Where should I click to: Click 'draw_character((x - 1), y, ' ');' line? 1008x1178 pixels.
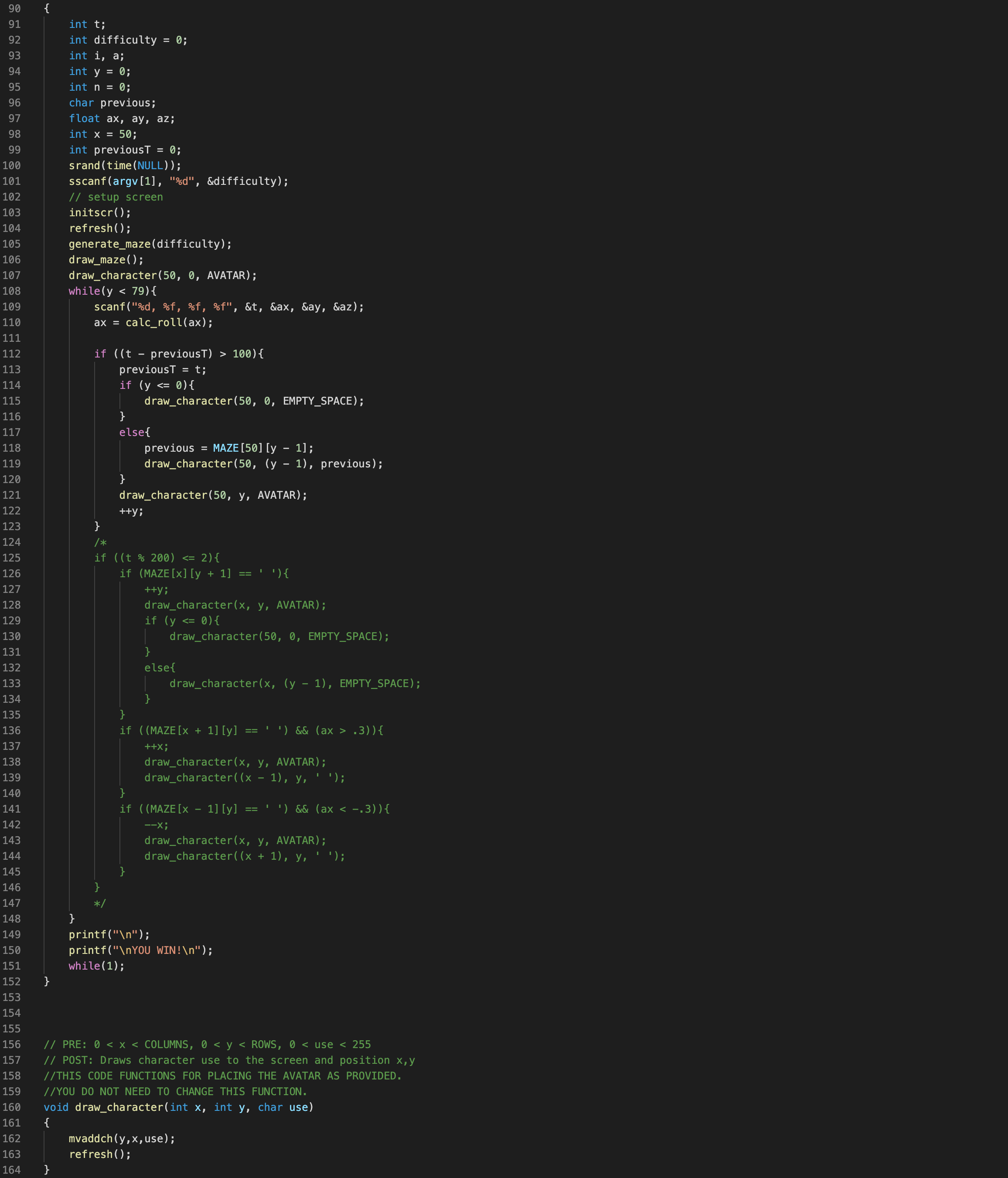[245, 778]
